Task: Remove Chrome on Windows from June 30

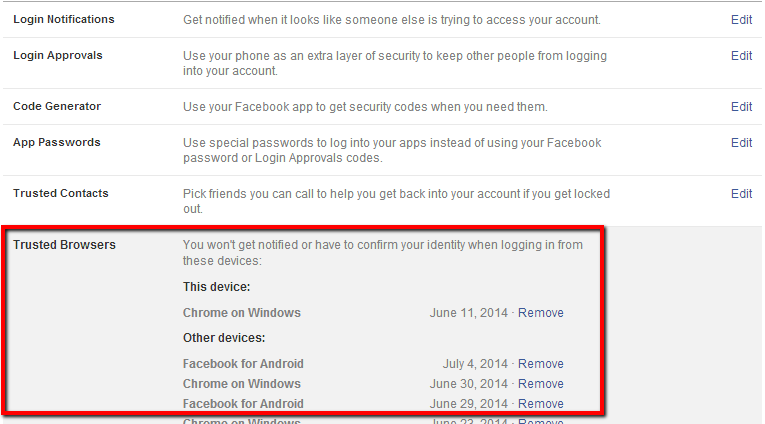Action: tap(540, 384)
